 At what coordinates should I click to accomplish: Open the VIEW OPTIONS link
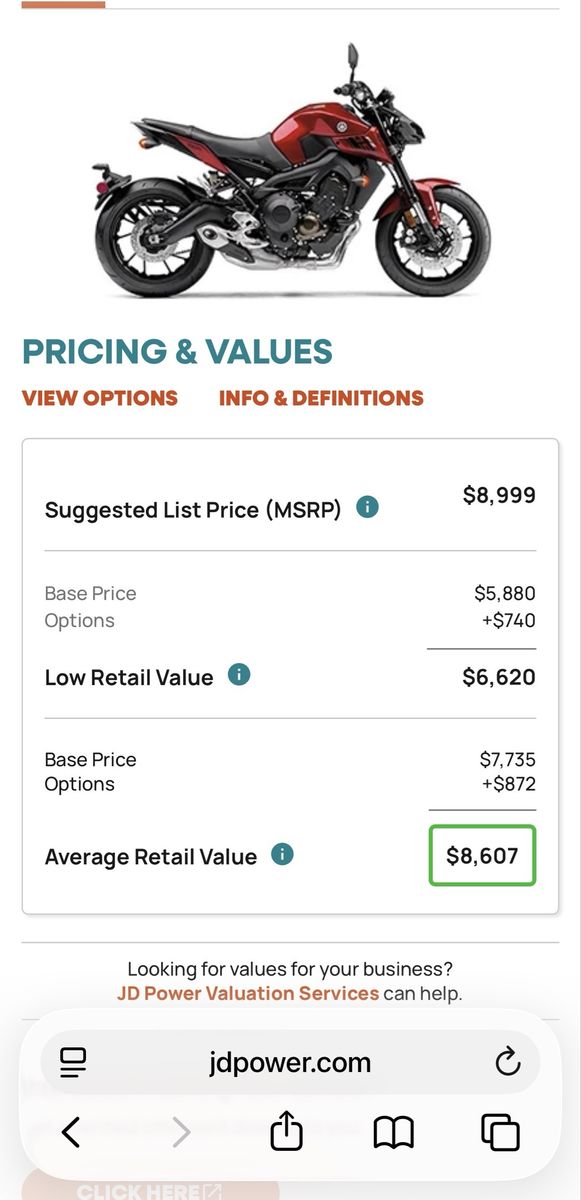100,398
